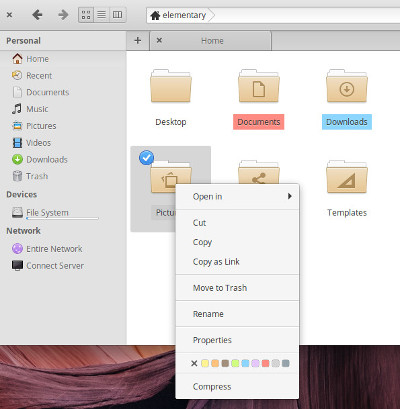Pick the yellow color label
Screen dimensions: 400x409
tap(205, 363)
